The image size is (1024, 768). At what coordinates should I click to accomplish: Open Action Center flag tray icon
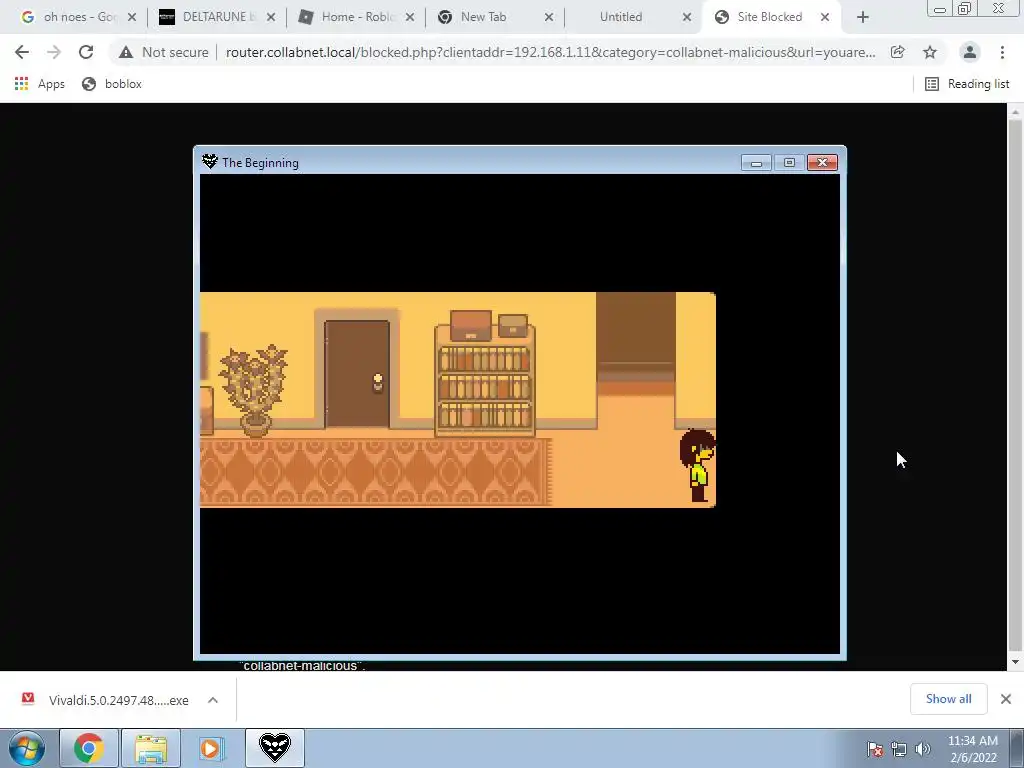coord(875,748)
